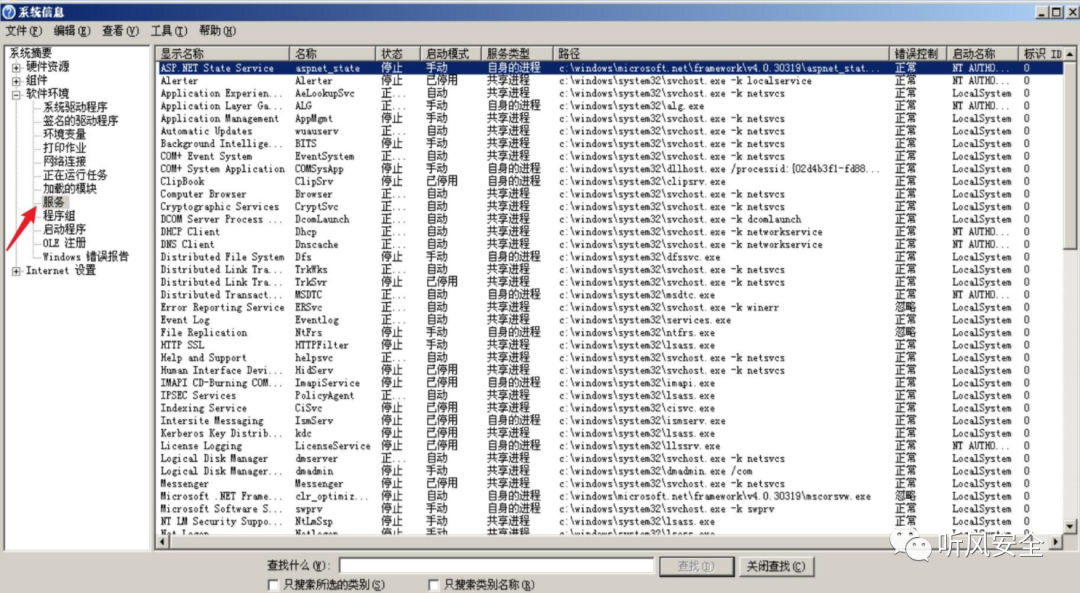This screenshot has width=1080, height=593.
Task: Sort by 显示名称 column header
Action: pyautogui.click(x=222, y=54)
